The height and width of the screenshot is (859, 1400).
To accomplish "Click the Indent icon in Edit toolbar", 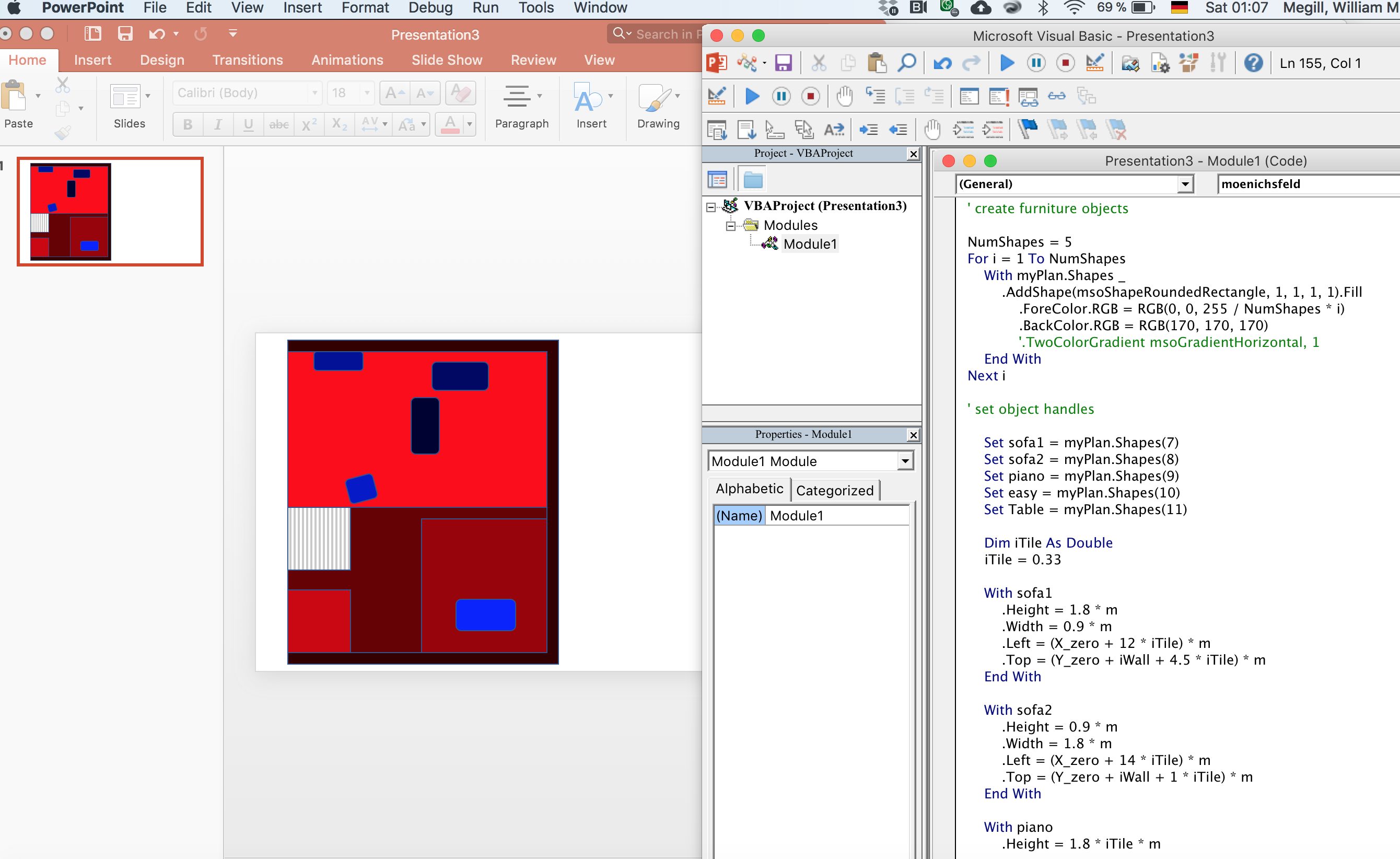I will click(x=868, y=130).
